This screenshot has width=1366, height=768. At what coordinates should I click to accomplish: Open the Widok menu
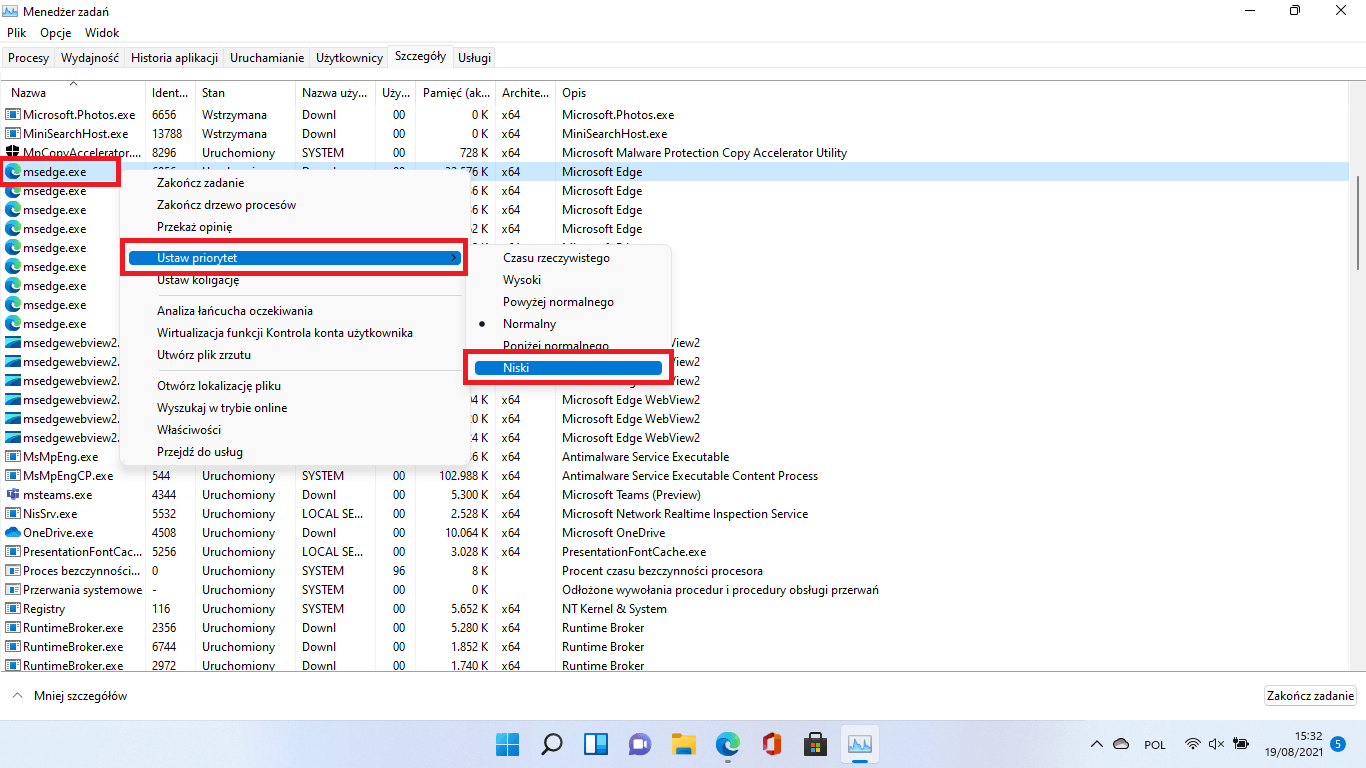pyautogui.click(x=102, y=33)
